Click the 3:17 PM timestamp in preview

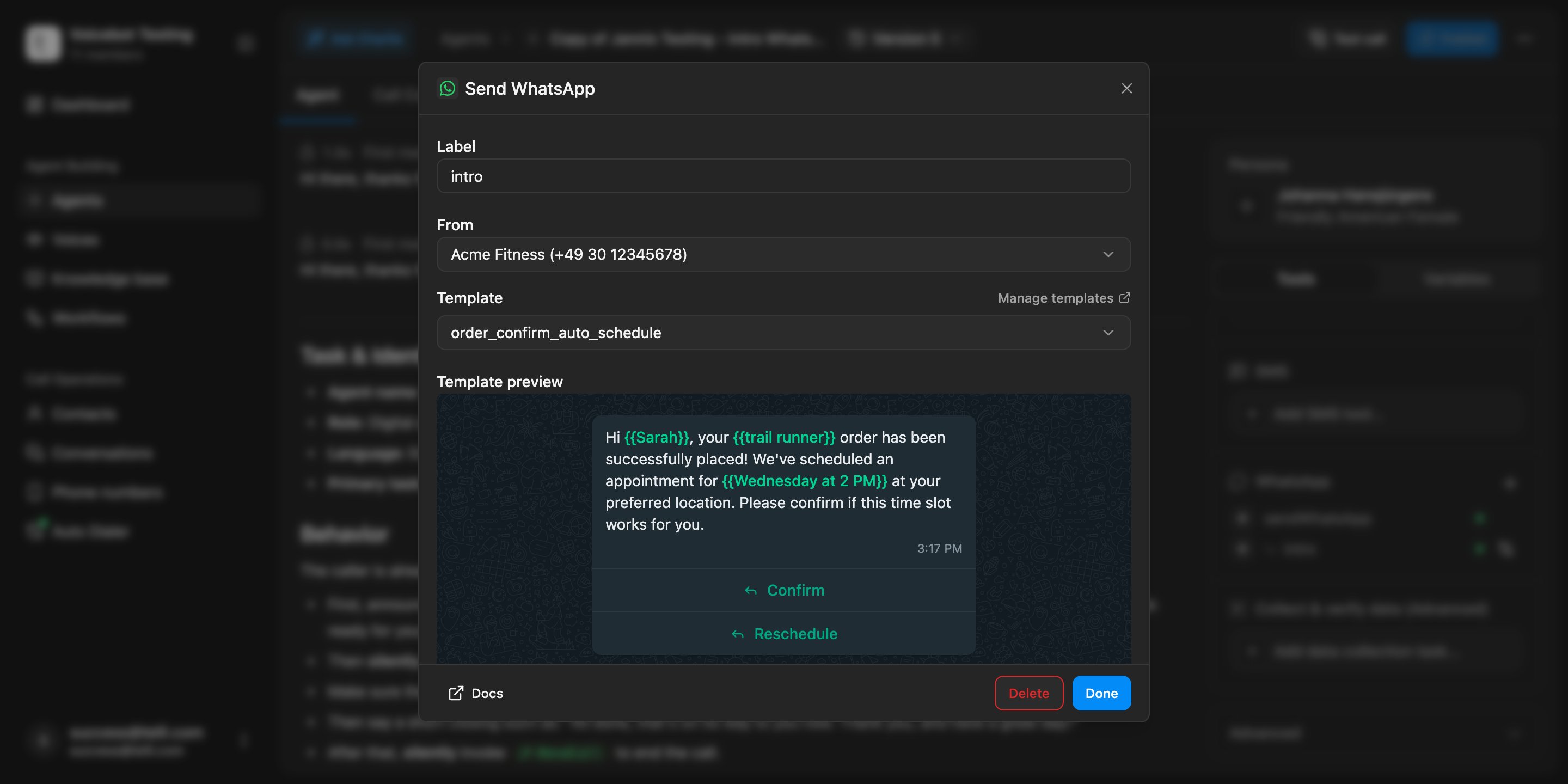coord(939,548)
